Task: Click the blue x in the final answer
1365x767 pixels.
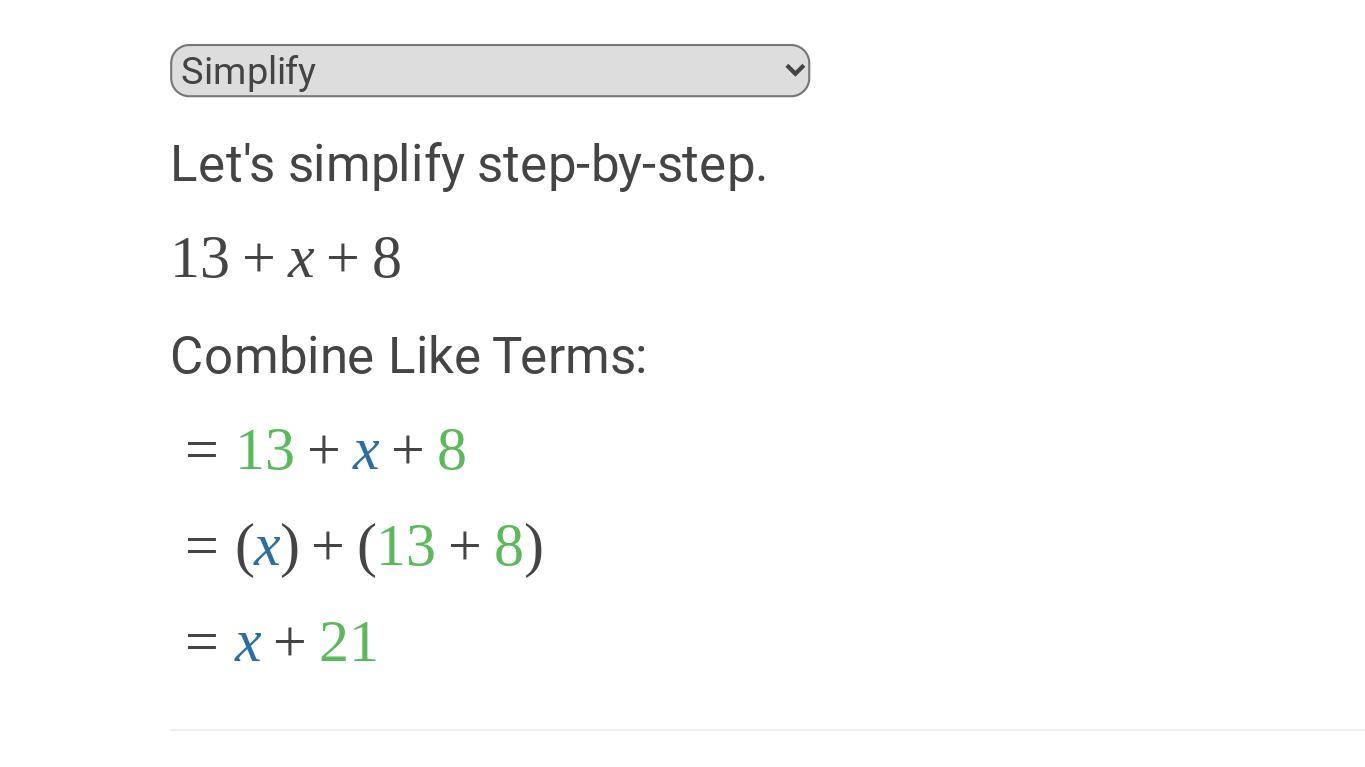Action: click(248, 643)
